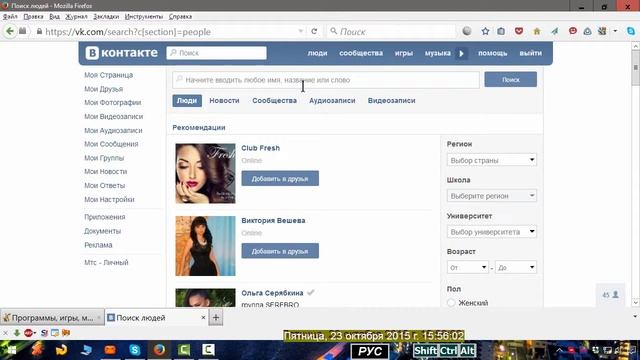
Task: Switch to the Видеозаписи search tab
Action: click(x=391, y=100)
